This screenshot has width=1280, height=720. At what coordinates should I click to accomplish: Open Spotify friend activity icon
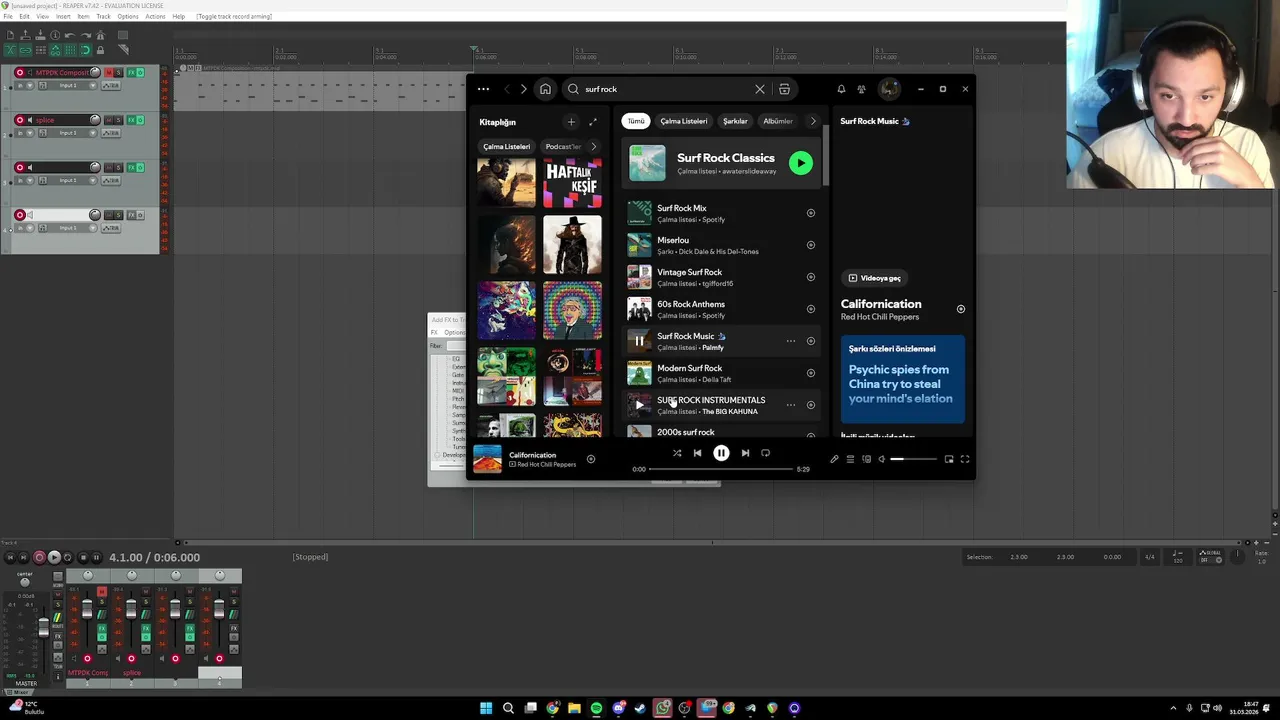pyautogui.click(x=861, y=89)
